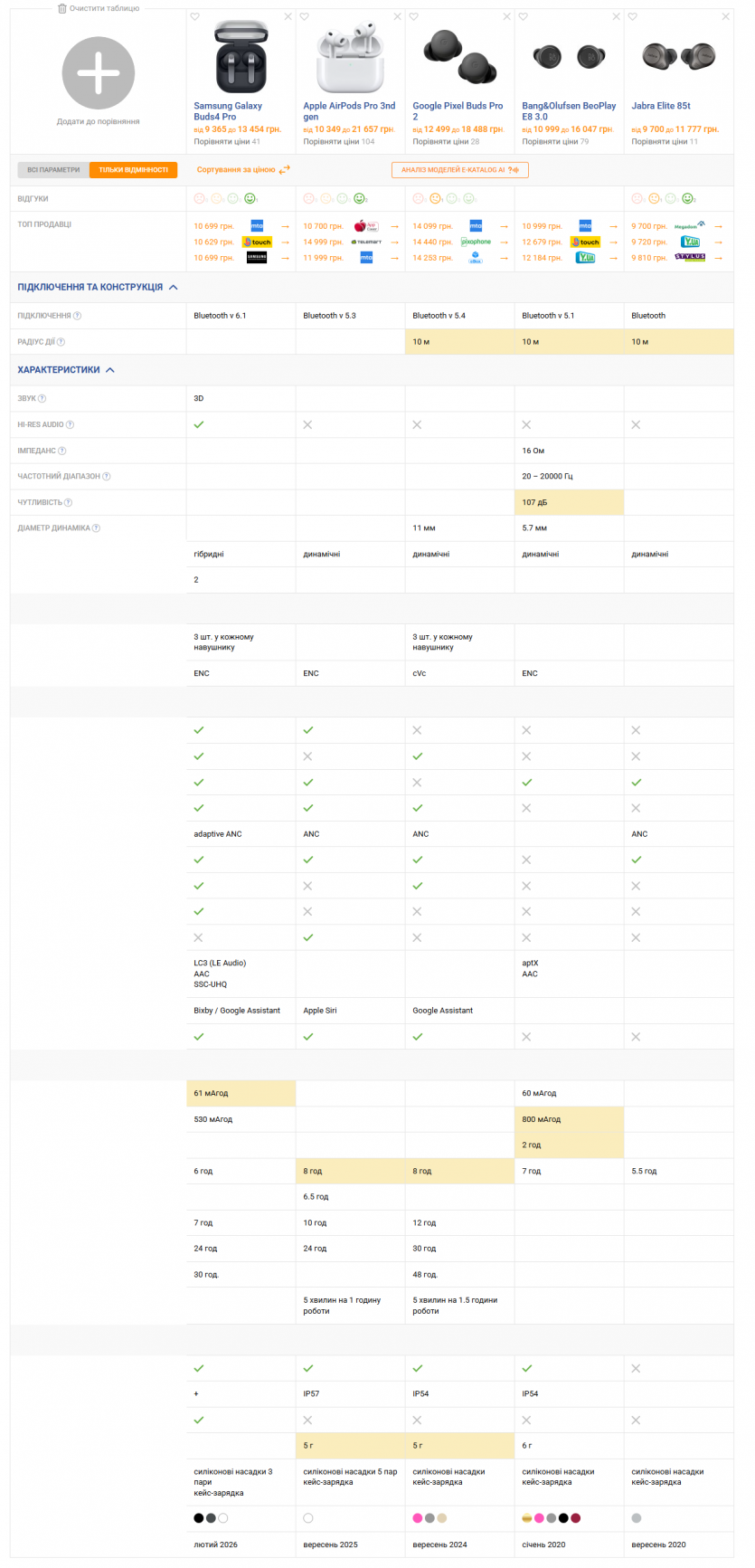Screen dimensions: 755x1568
Task: Open help for Hi-Res Audio parameter
Action: point(71,424)
